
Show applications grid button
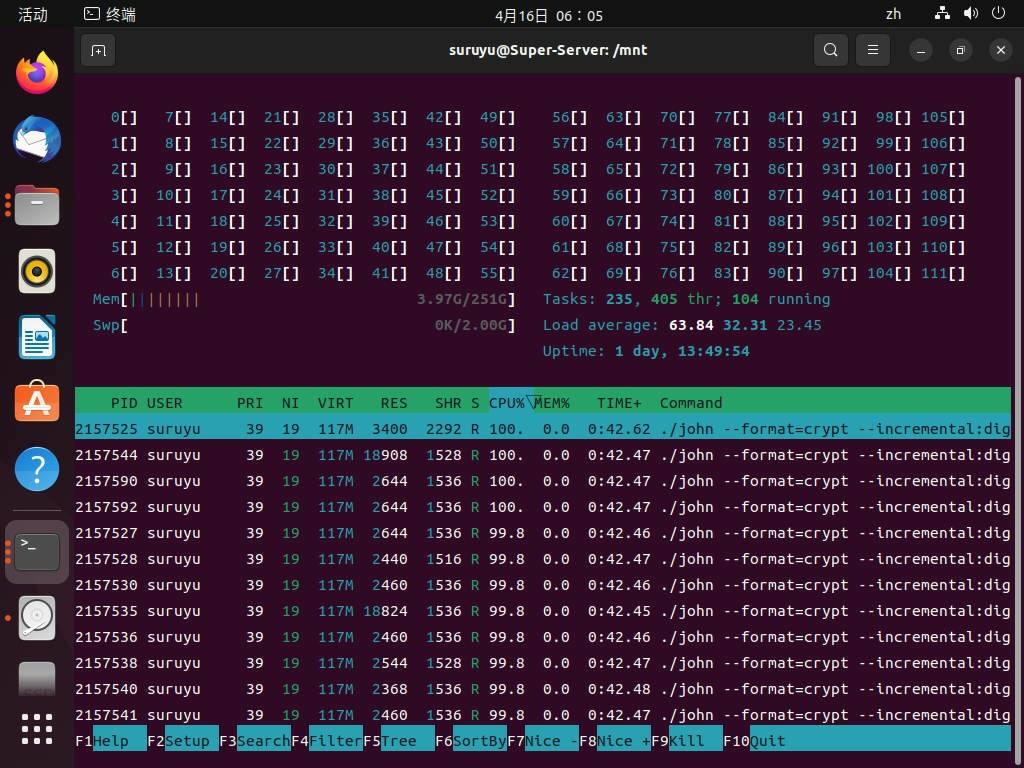click(x=37, y=729)
